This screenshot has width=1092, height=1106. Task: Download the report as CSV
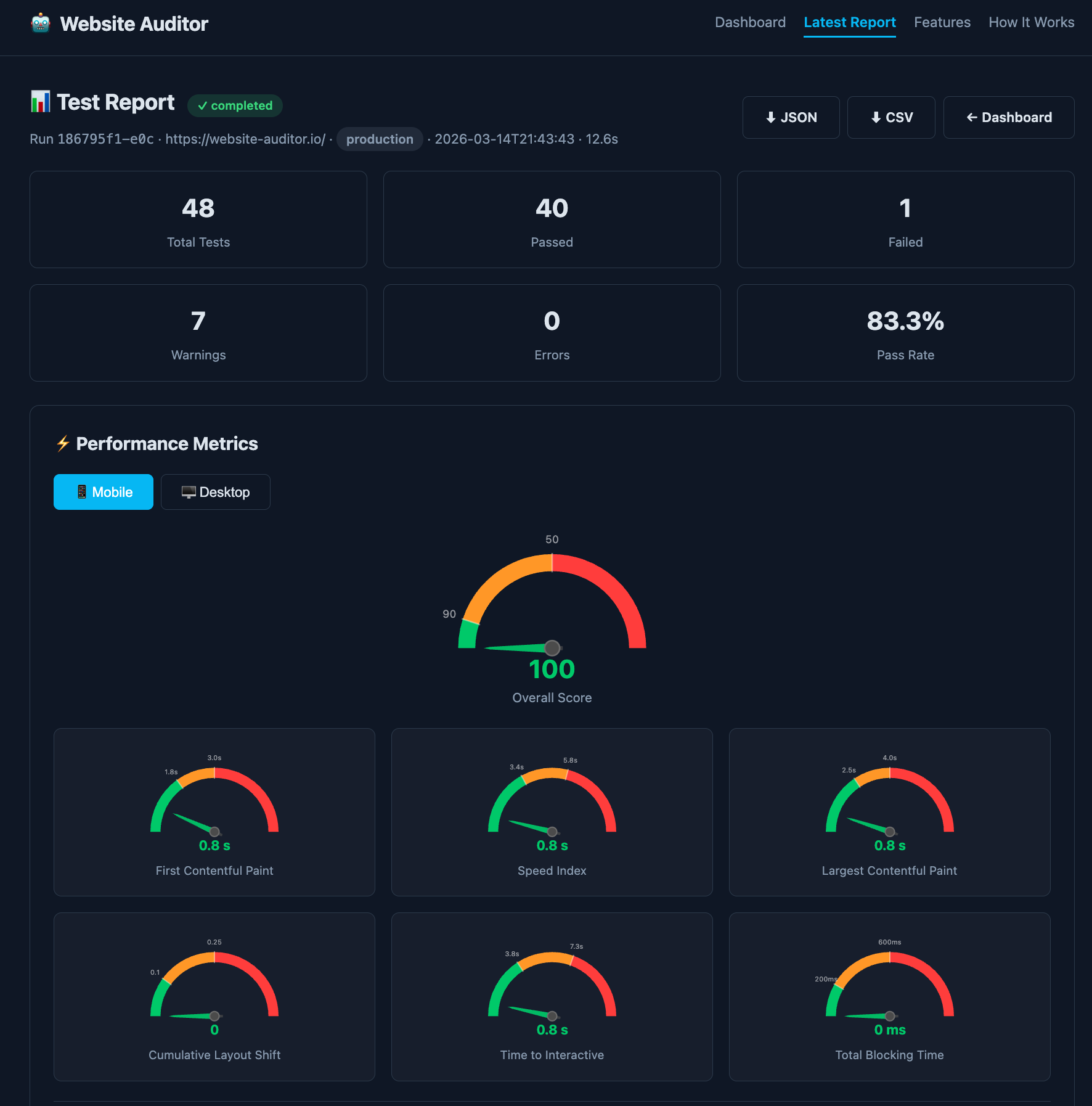(x=891, y=117)
